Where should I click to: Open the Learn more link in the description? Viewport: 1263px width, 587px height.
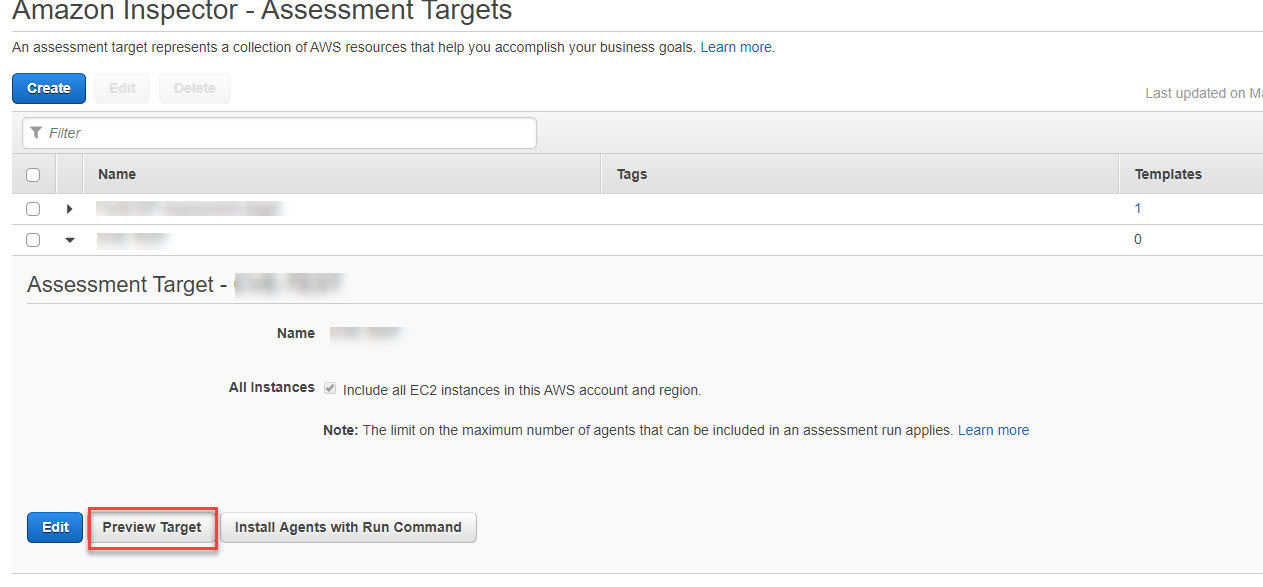736,47
